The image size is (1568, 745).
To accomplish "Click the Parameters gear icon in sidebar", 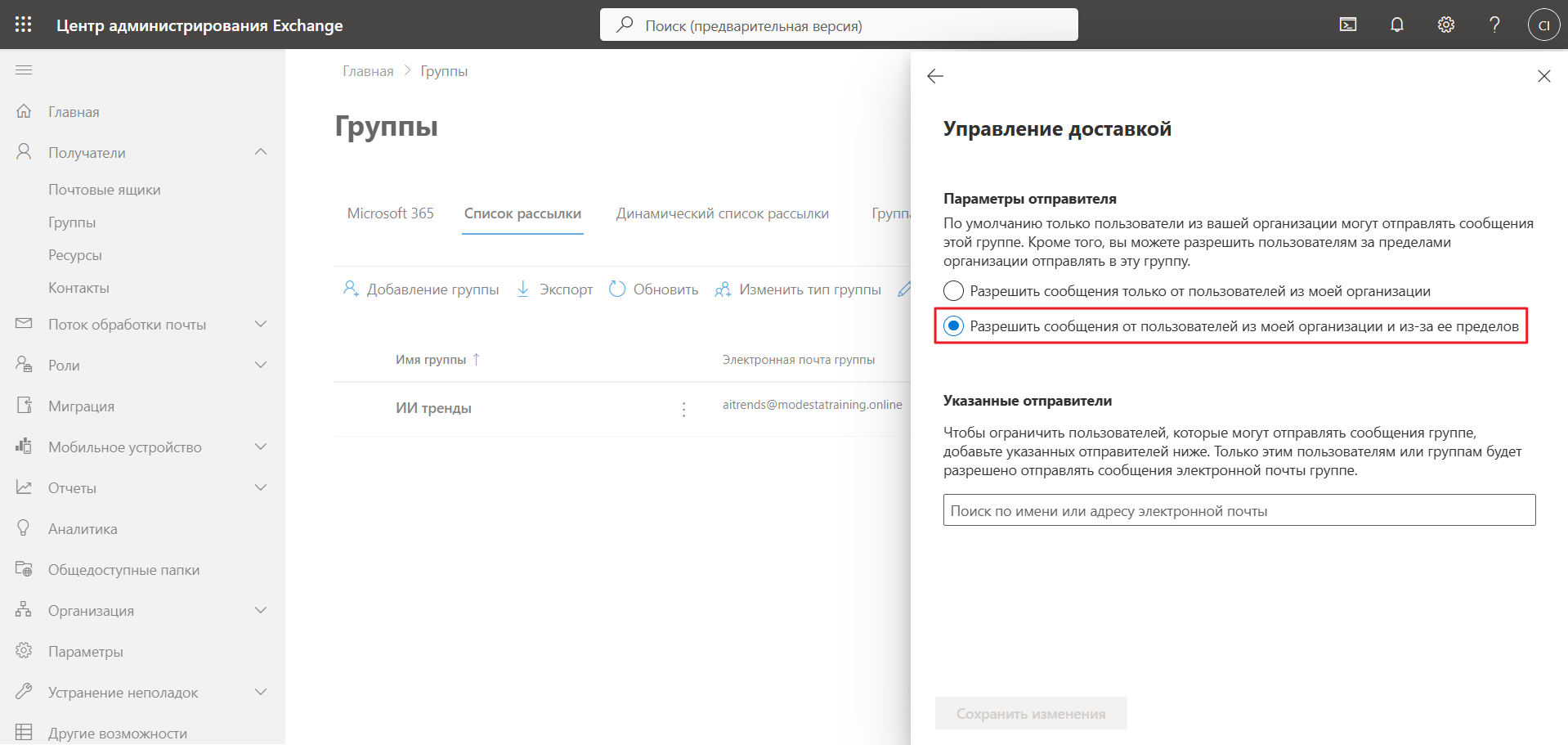I will tap(24, 651).
